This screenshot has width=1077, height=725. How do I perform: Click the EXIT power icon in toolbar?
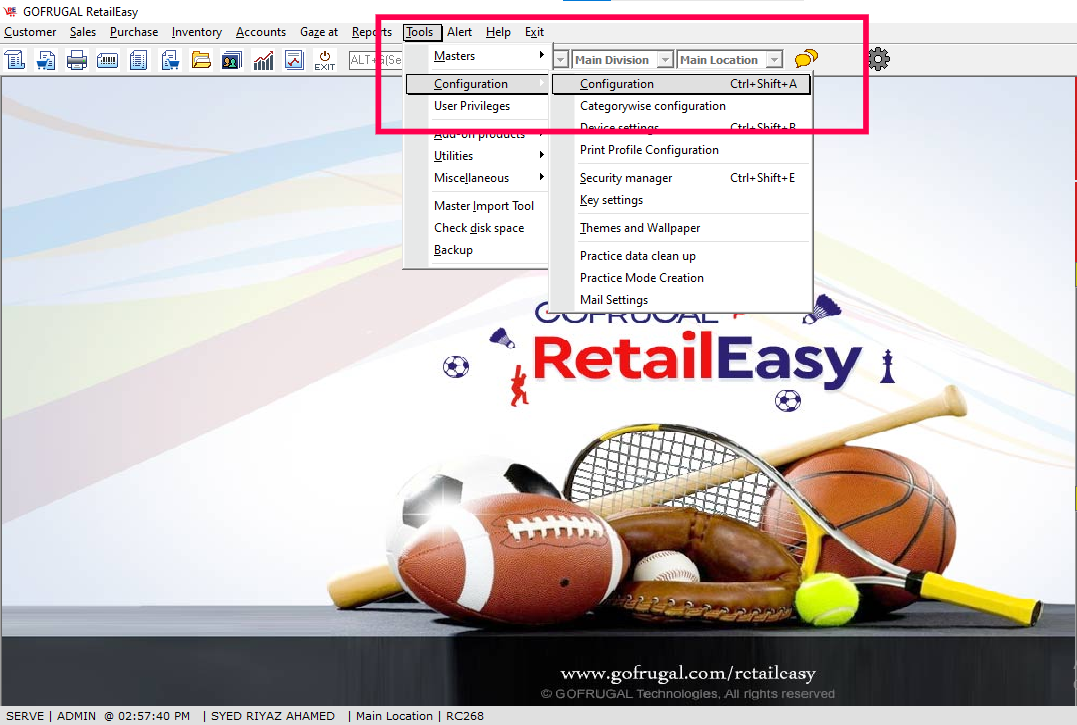click(325, 60)
